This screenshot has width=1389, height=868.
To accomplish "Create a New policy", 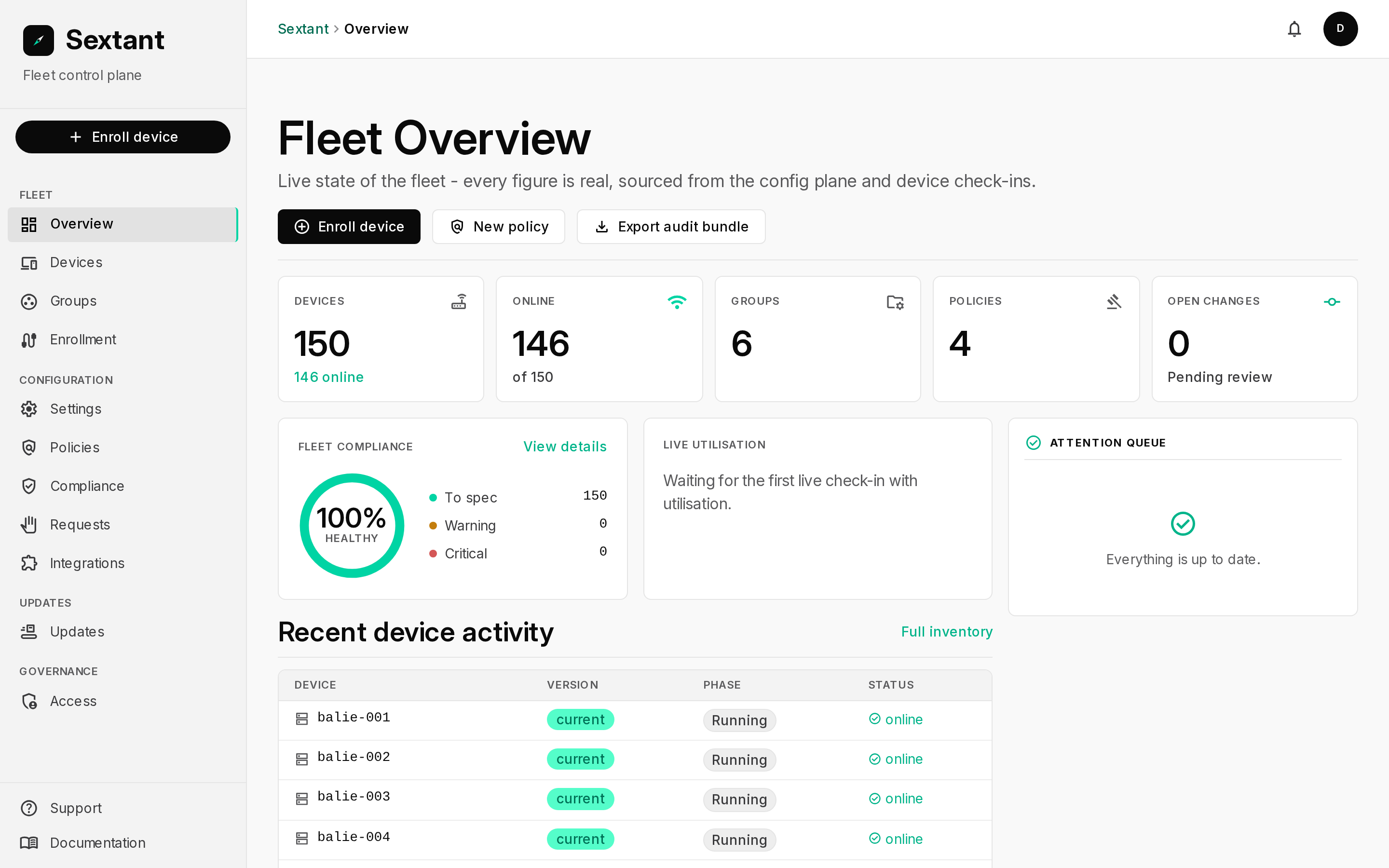I will (x=498, y=227).
